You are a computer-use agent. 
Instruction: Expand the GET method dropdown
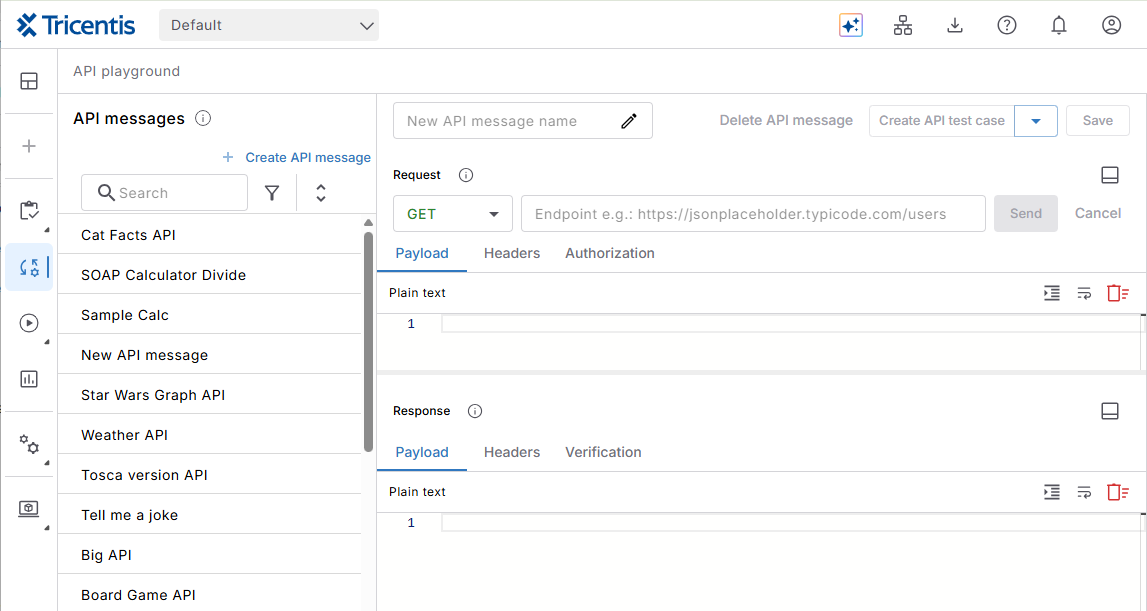click(454, 214)
